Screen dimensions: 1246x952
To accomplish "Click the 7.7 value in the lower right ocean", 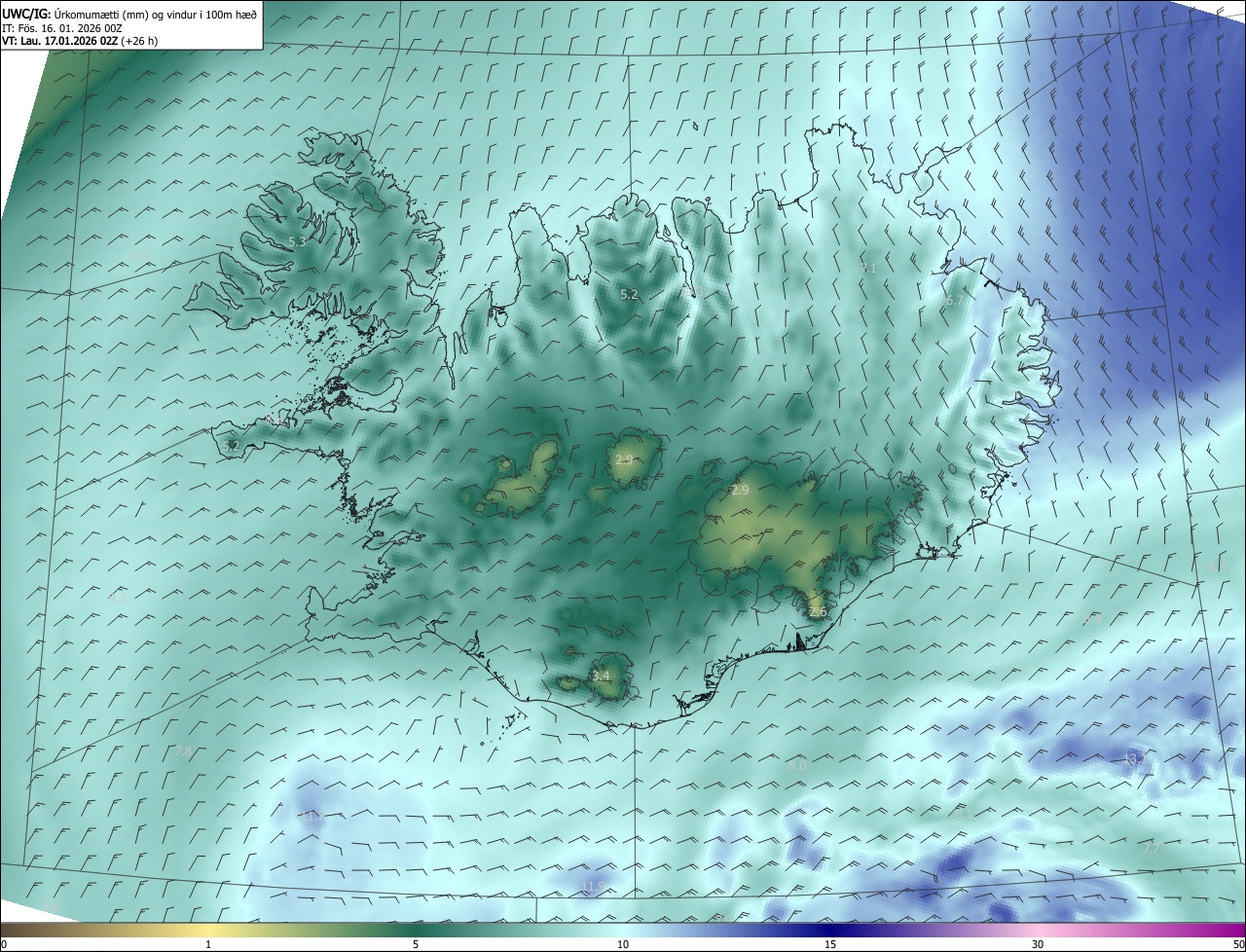I will [1152, 849].
